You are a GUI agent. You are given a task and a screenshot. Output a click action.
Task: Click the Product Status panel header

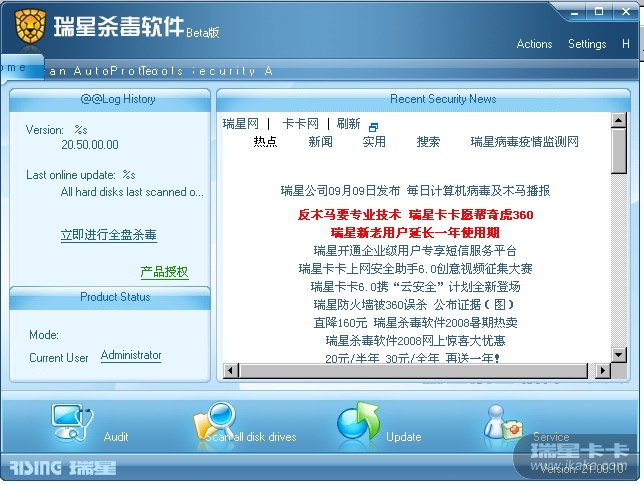click(110, 297)
